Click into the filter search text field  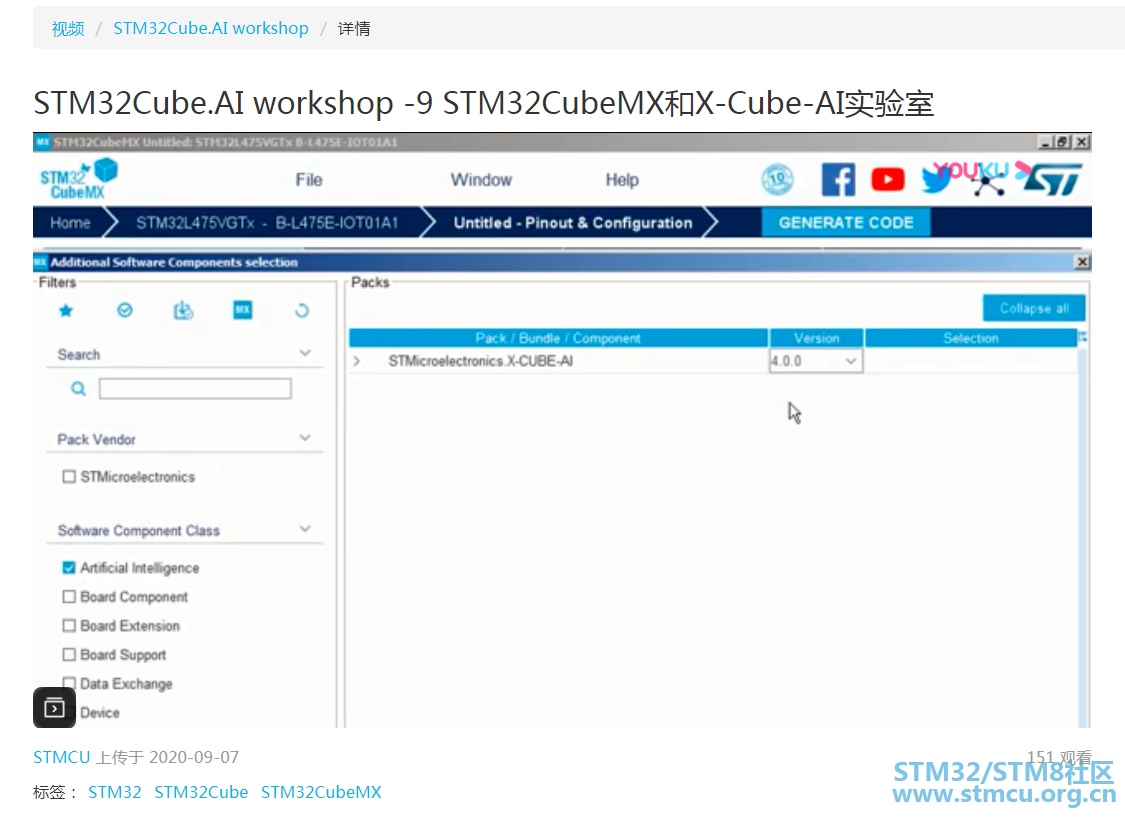(x=195, y=389)
